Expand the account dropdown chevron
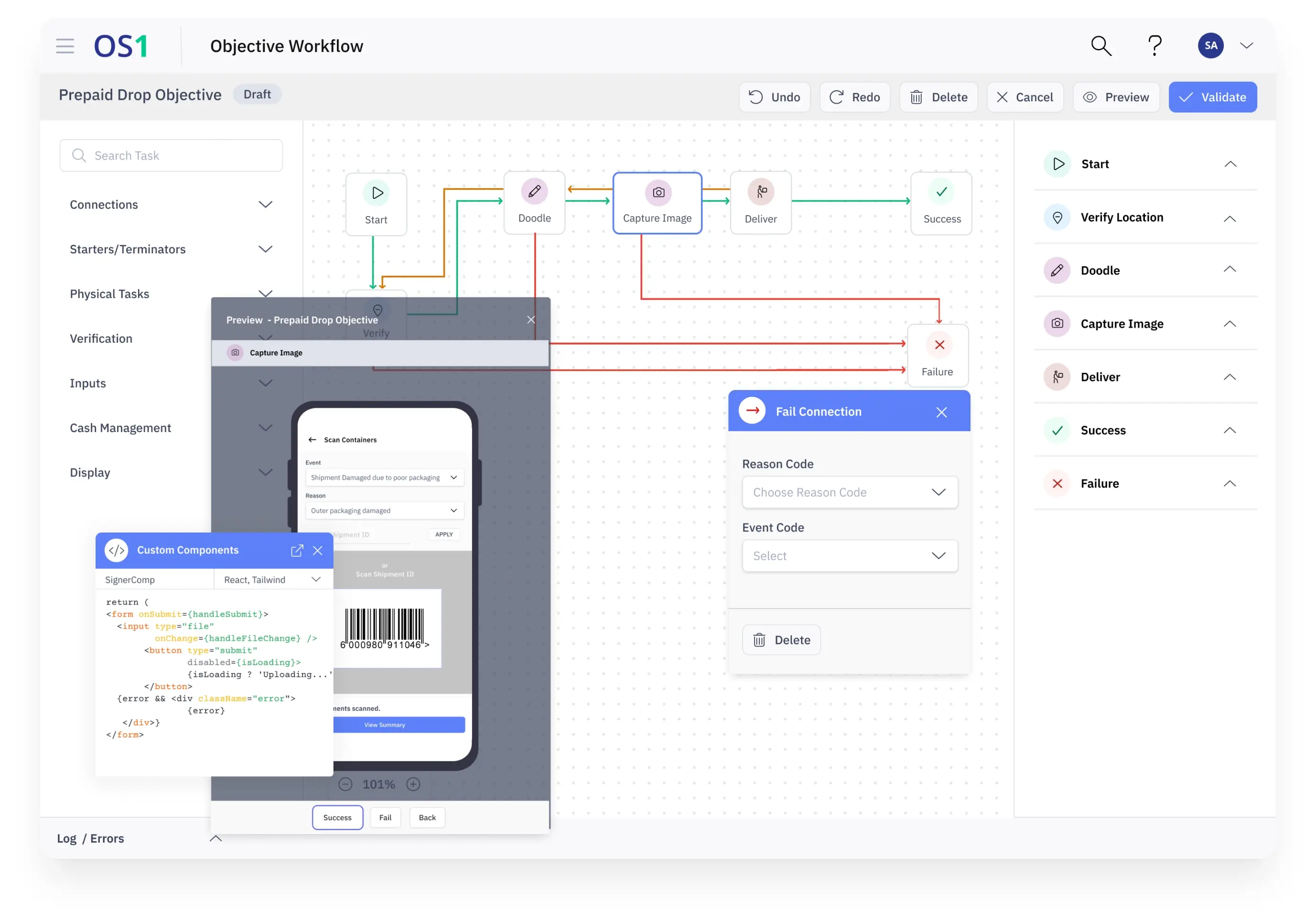Viewport: 1316px width, 922px height. tap(1247, 46)
